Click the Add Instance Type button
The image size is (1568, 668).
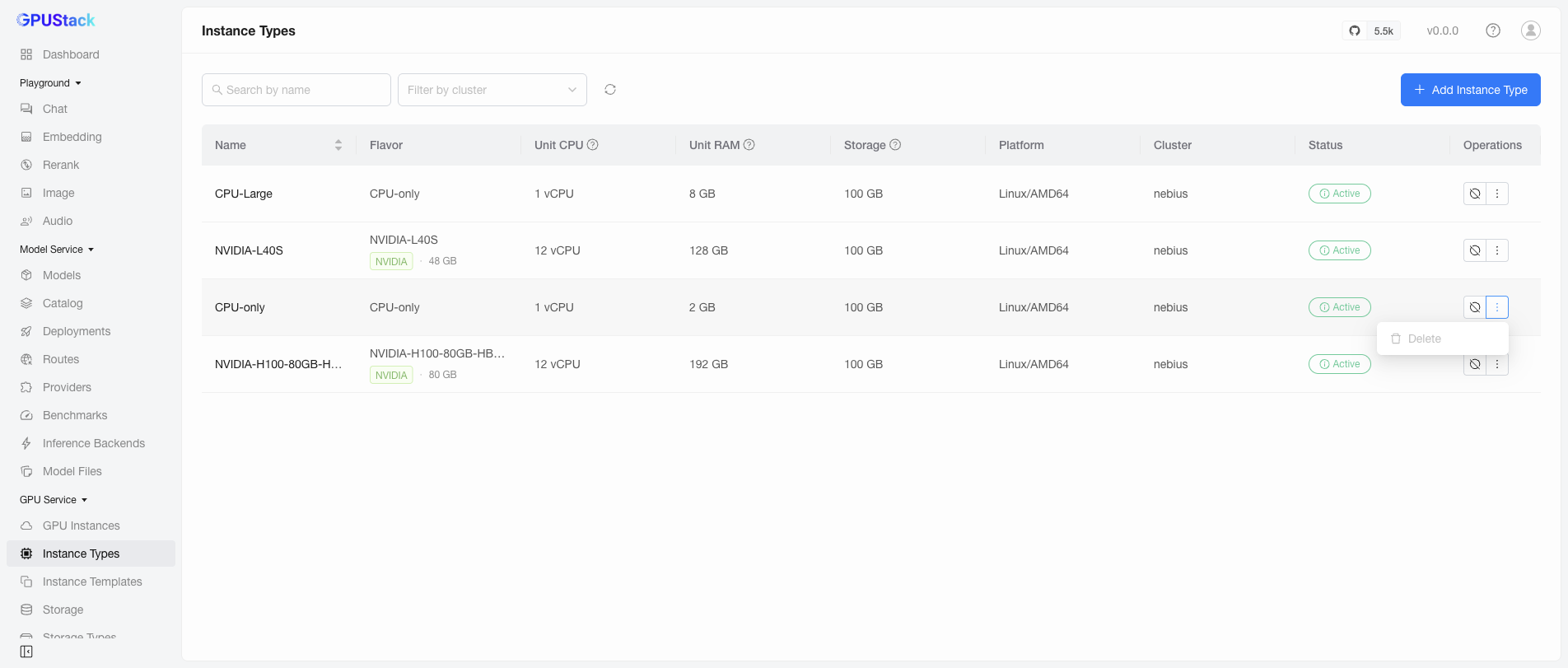point(1471,90)
